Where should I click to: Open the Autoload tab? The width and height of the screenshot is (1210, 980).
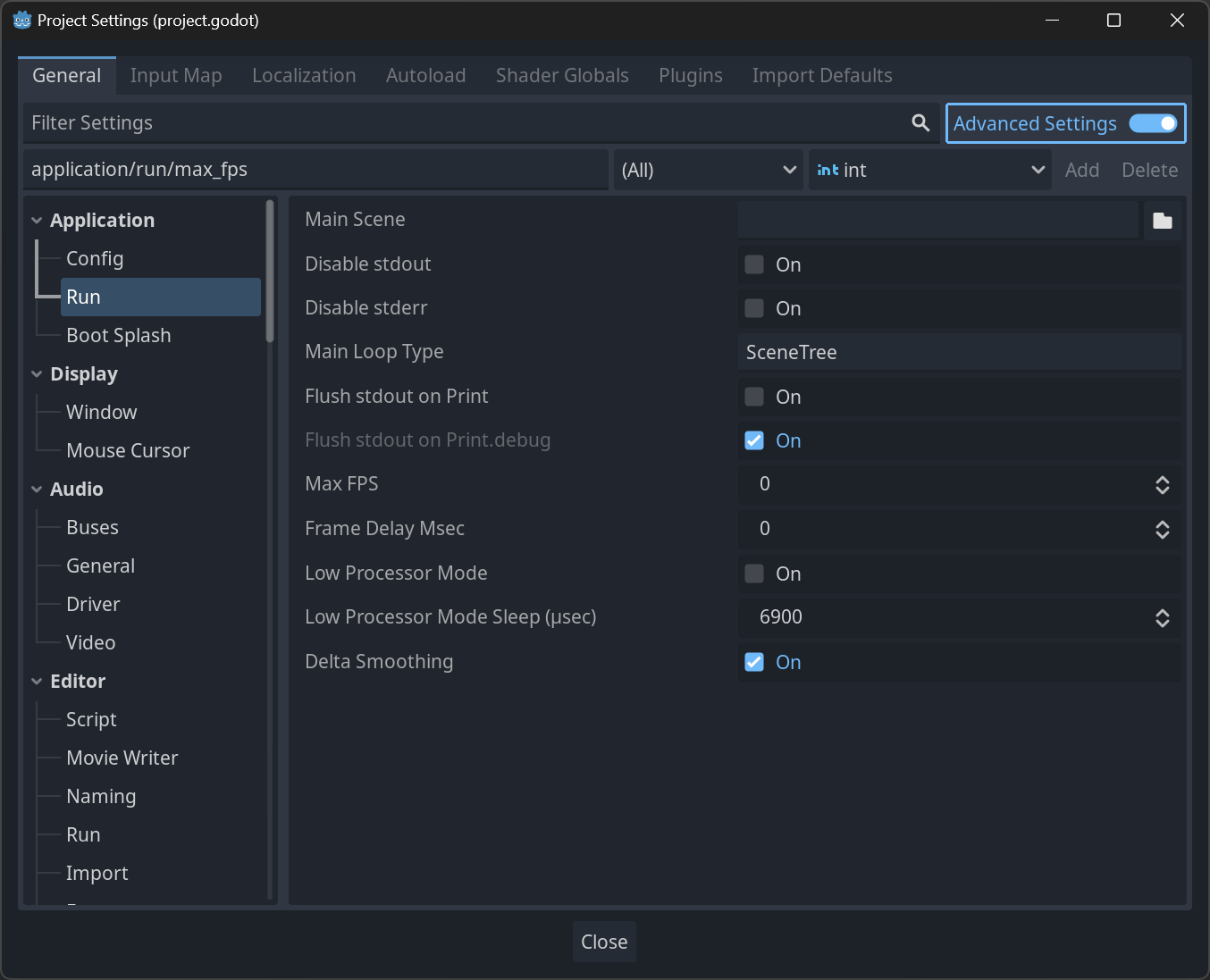pyautogui.click(x=425, y=76)
